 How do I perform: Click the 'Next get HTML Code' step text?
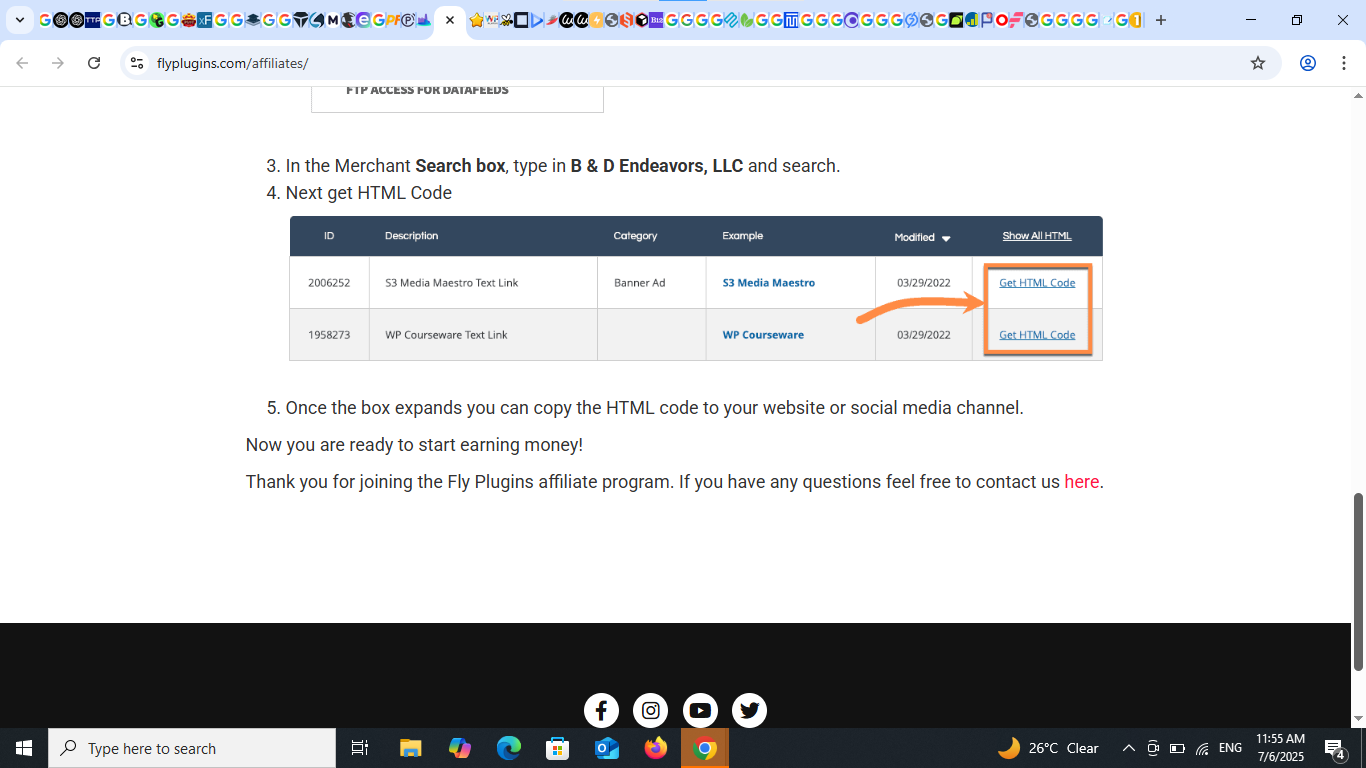[369, 193]
